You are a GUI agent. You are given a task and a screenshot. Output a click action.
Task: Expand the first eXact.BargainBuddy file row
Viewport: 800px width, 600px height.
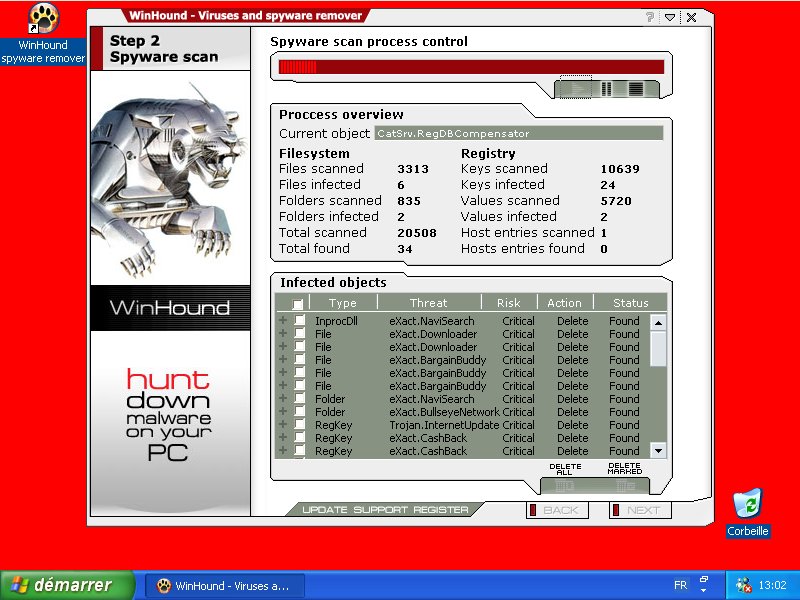click(x=283, y=360)
